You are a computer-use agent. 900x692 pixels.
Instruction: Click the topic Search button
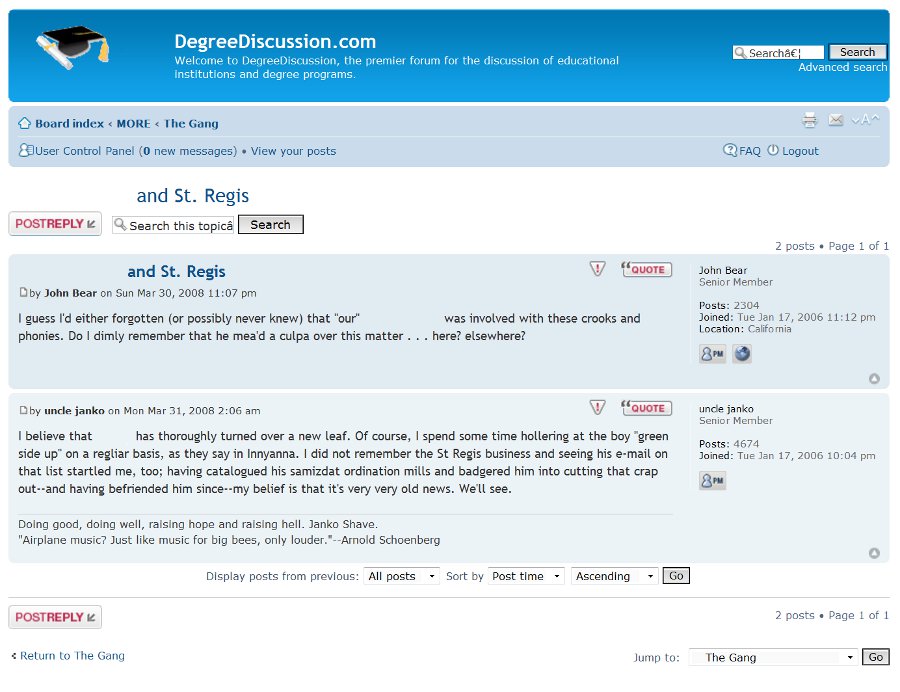270,224
